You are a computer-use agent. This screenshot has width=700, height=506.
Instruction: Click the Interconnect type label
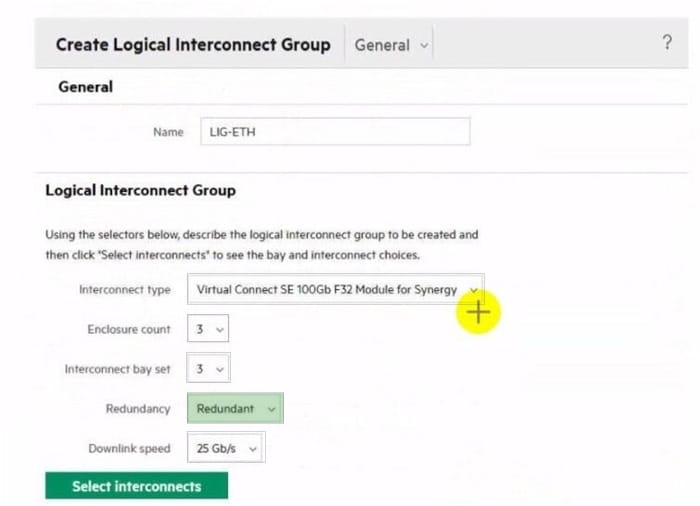click(125, 290)
